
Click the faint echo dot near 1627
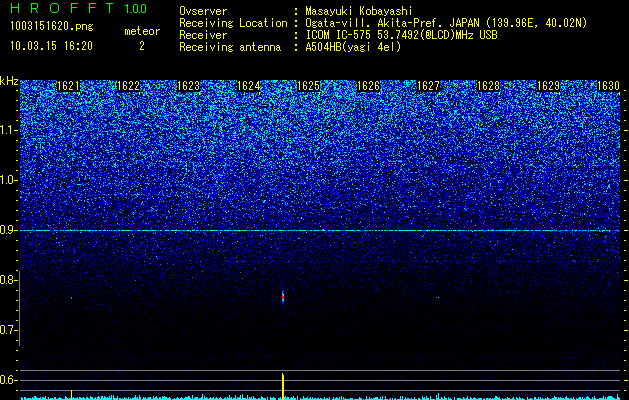437,298
